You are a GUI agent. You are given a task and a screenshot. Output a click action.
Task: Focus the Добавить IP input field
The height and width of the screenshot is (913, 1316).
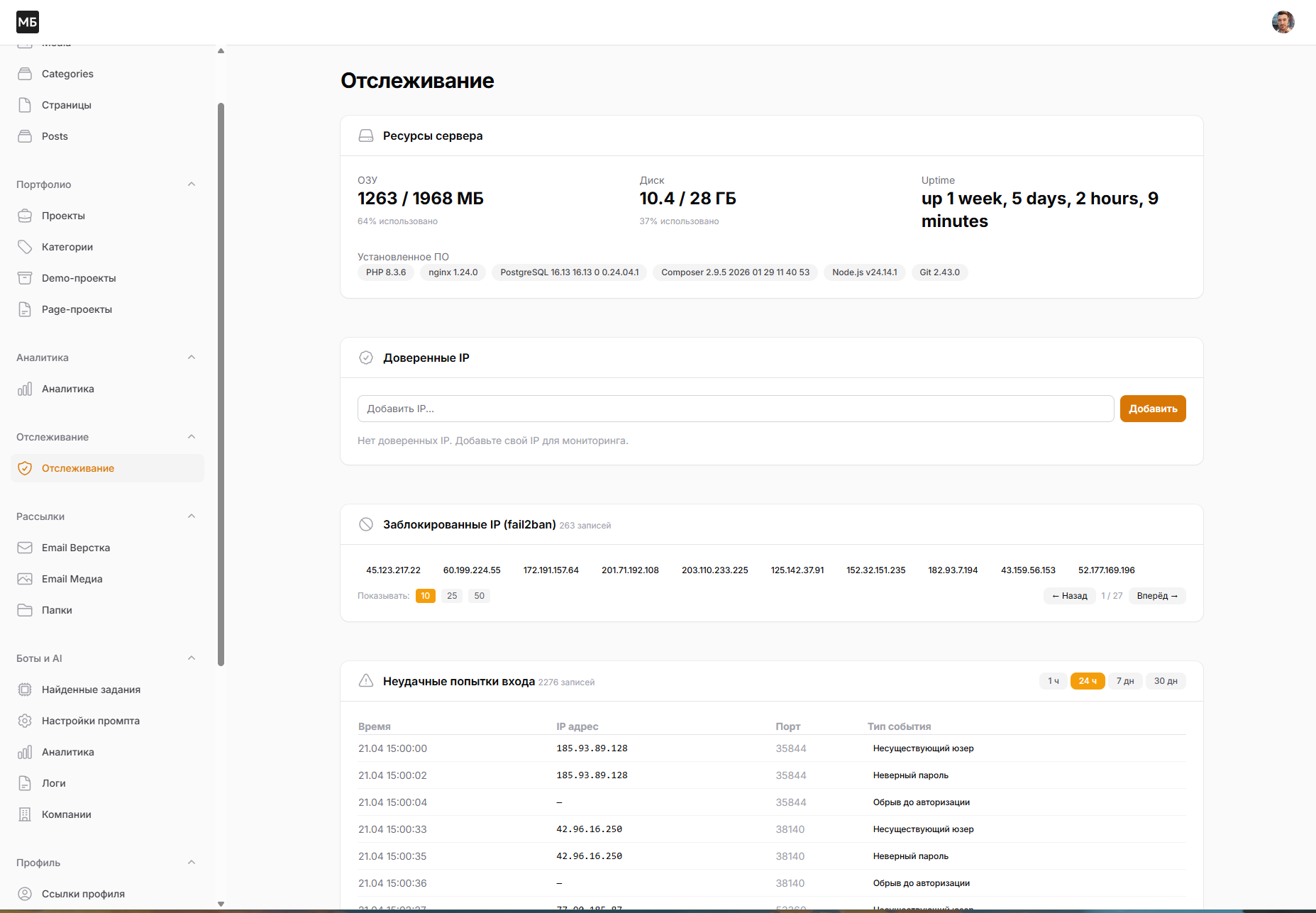pyautogui.click(x=736, y=409)
